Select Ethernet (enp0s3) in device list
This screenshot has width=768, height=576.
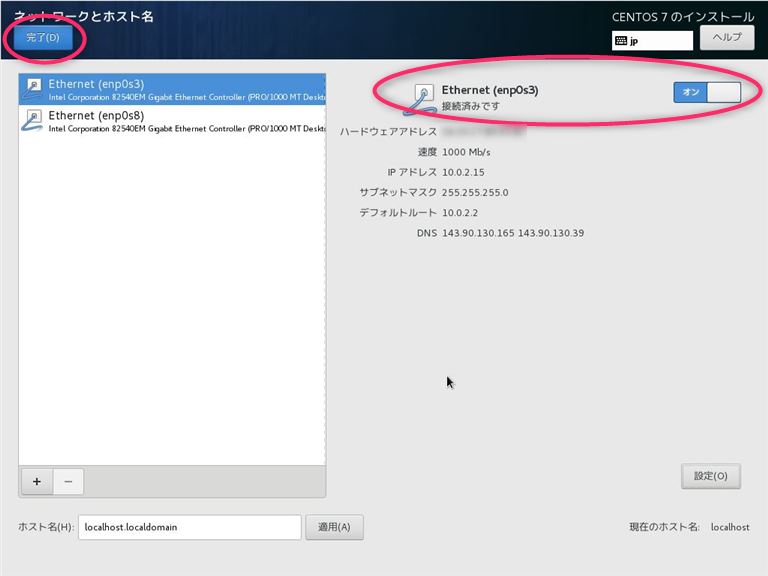tap(172, 89)
